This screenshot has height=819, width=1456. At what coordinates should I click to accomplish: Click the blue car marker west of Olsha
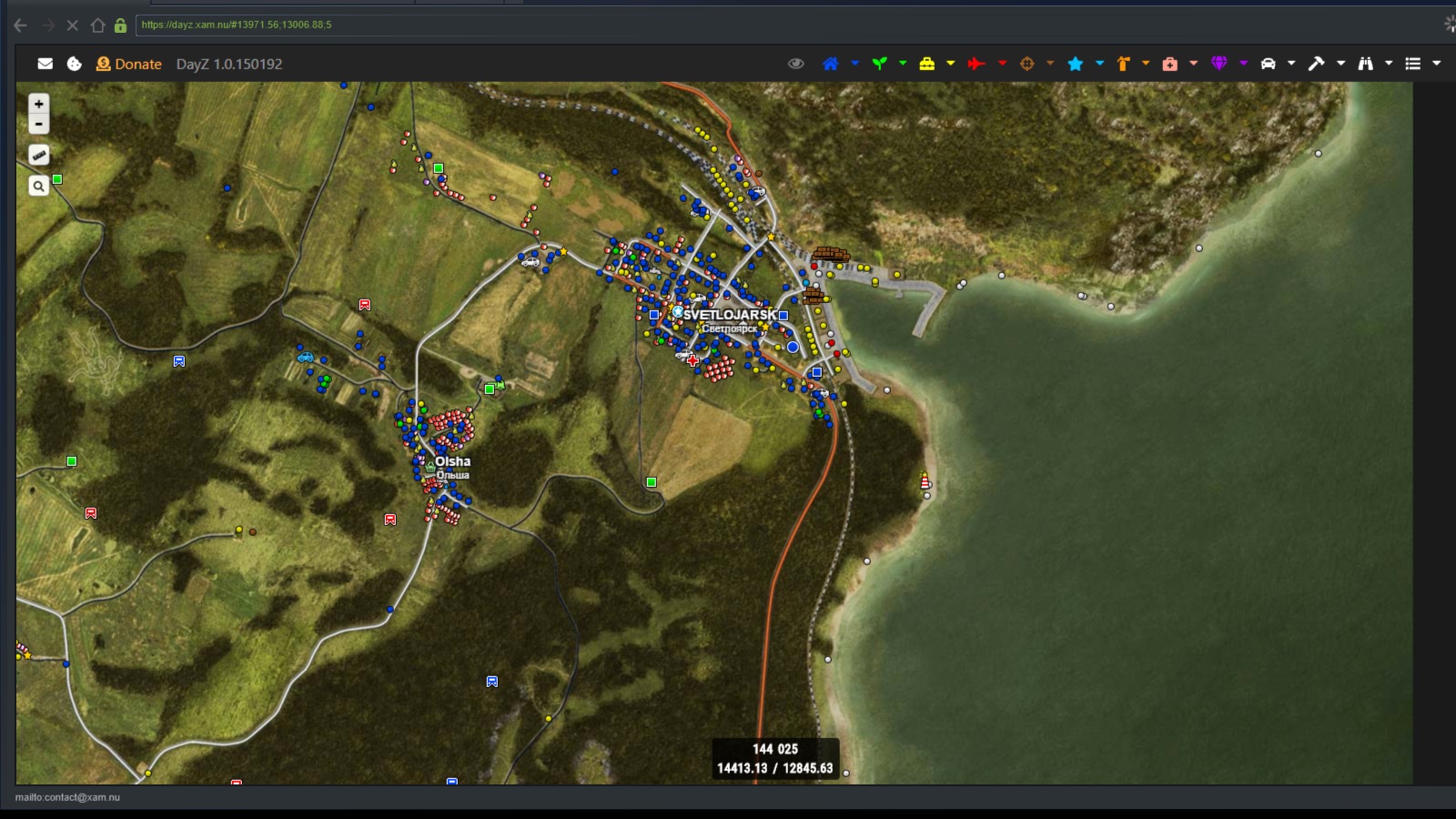305,358
